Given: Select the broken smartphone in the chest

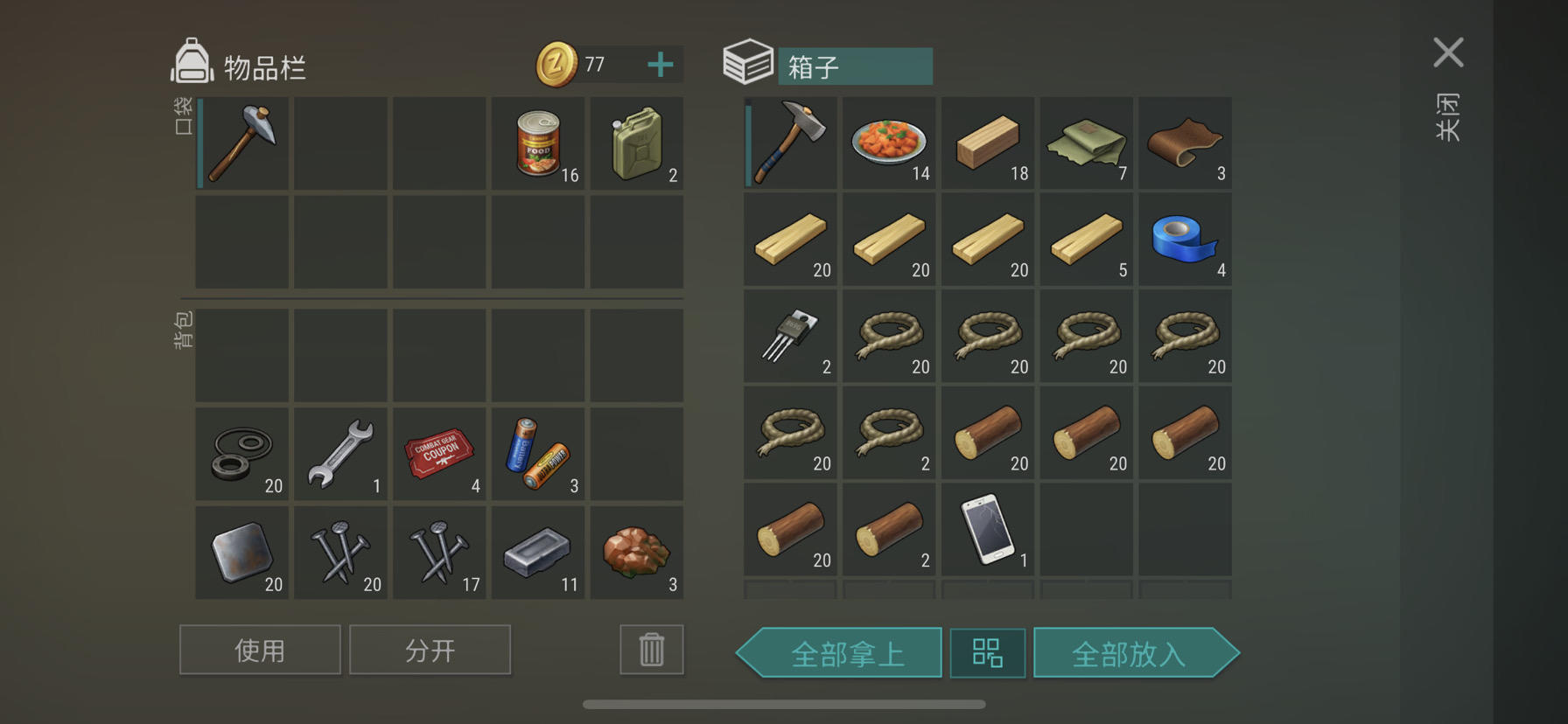Looking at the screenshot, I should coord(988,529).
